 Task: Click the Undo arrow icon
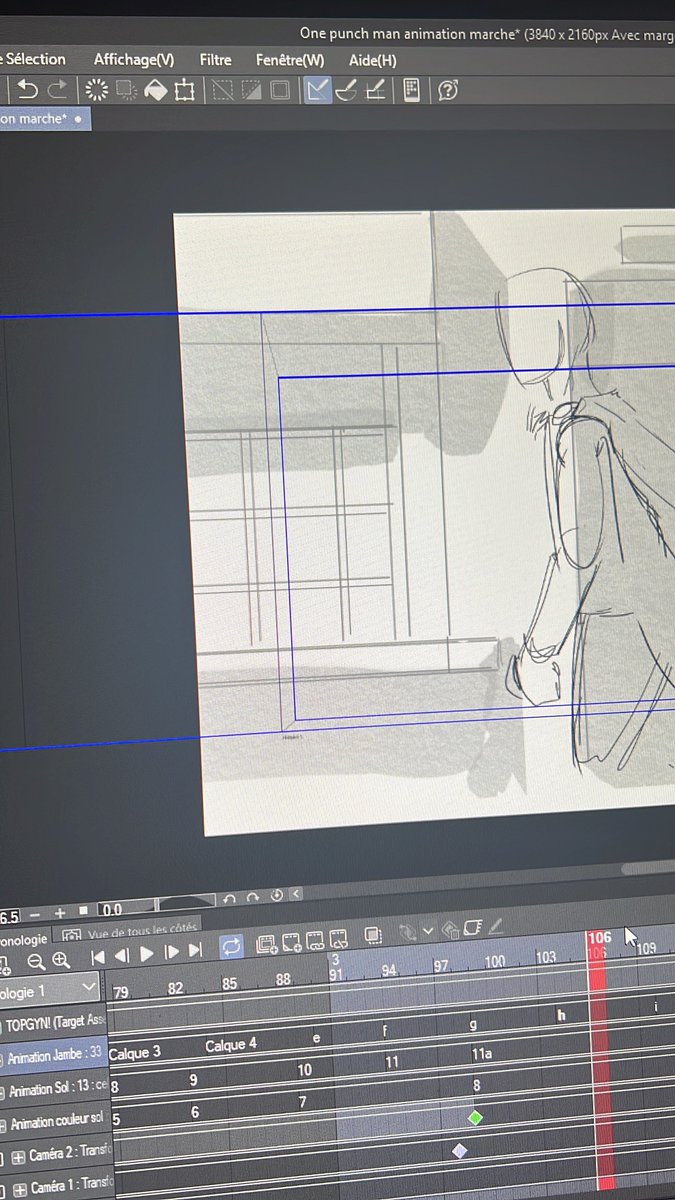click(x=29, y=91)
